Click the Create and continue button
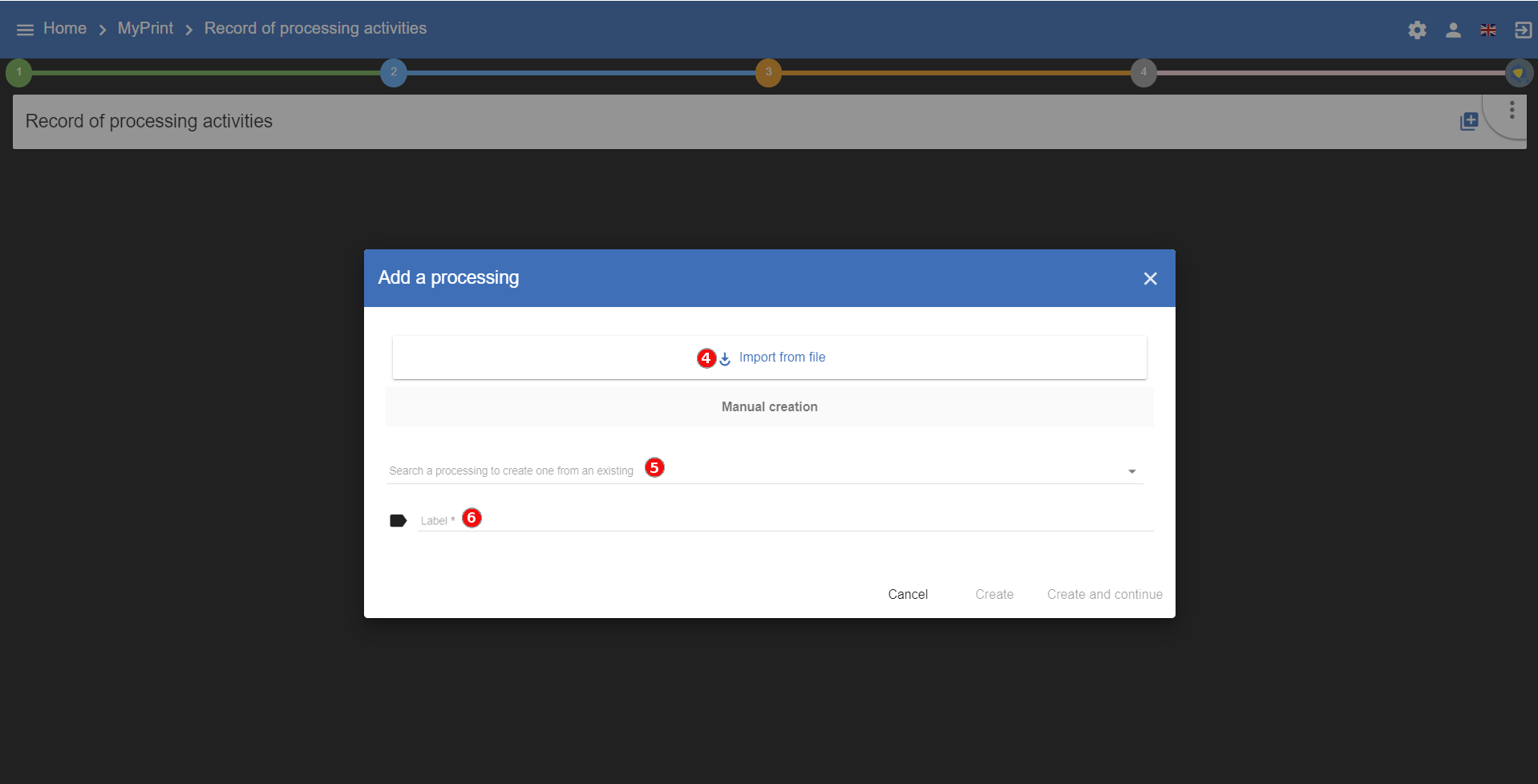Viewport: 1538px width, 784px height. (x=1104, y=594)
